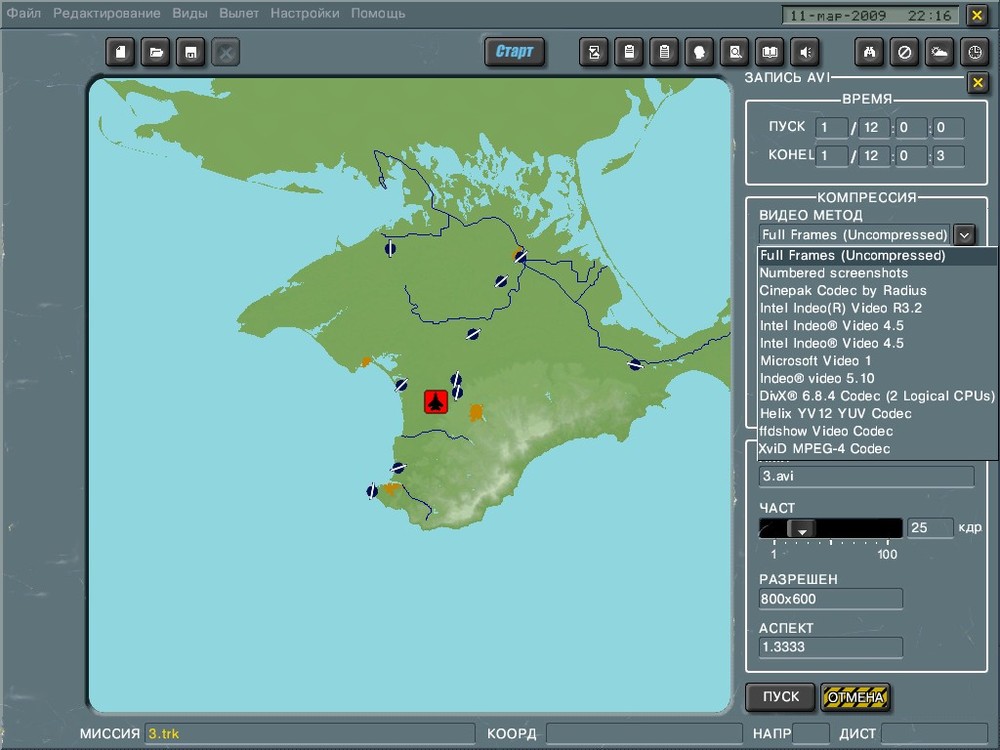Open weather settings with the cloud icon
The height and width of the screenshot is (750, 1000).
939,52
